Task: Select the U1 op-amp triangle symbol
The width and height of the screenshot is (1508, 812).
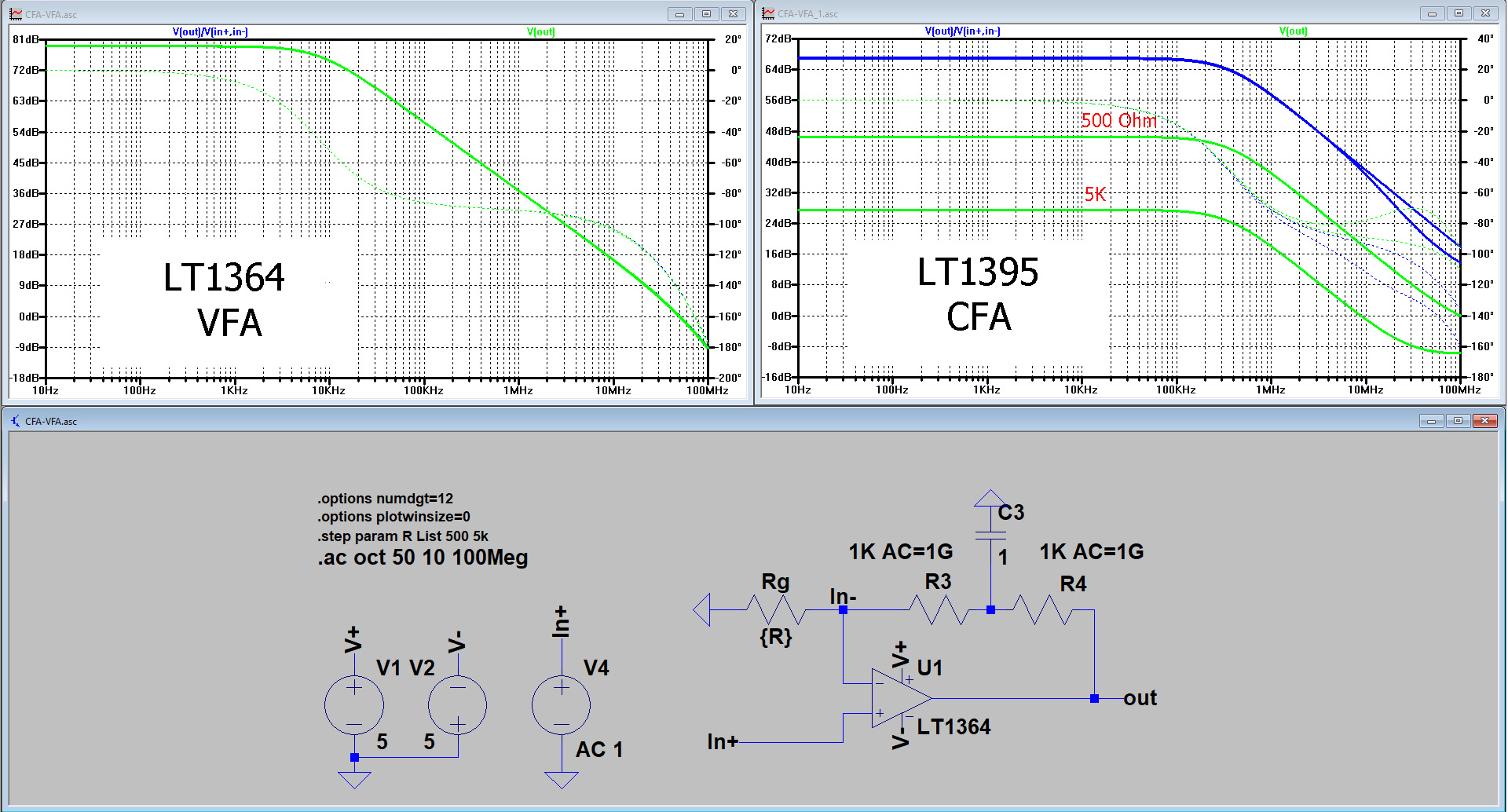Action: [900, 698]
